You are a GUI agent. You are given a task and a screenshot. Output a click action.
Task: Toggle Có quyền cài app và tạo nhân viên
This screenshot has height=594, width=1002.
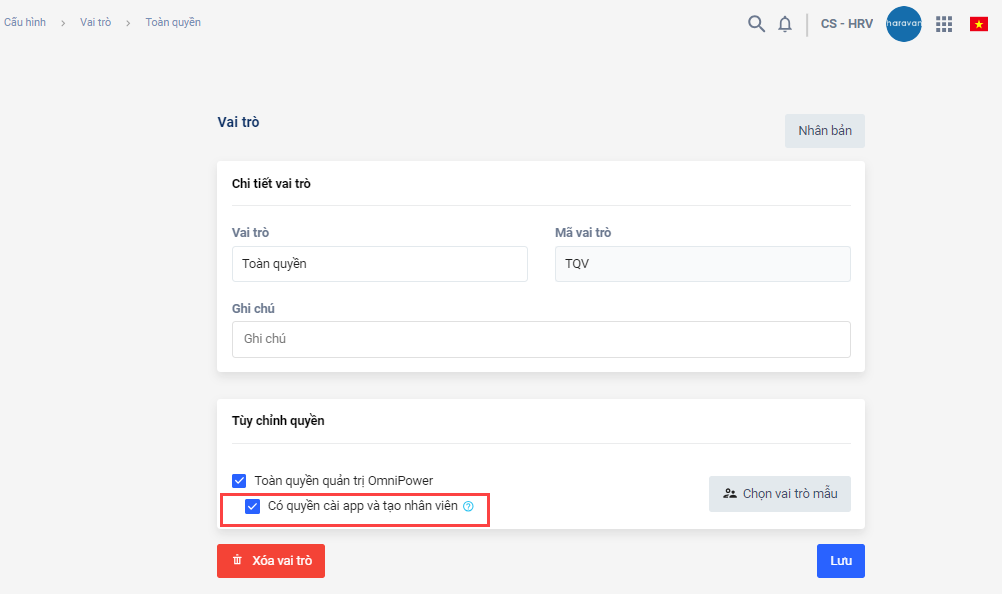coord(253,506)
